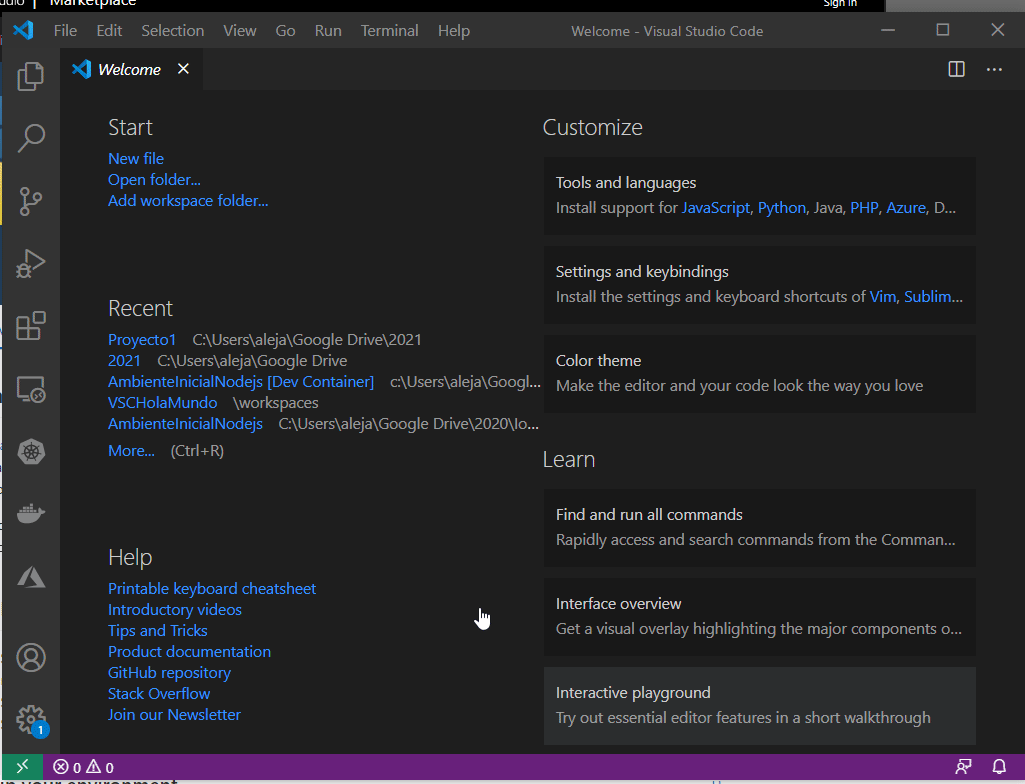The image size is (1025, 784).
Task: Open the Remote Explorer sidebar
Action: pos(31,389)
